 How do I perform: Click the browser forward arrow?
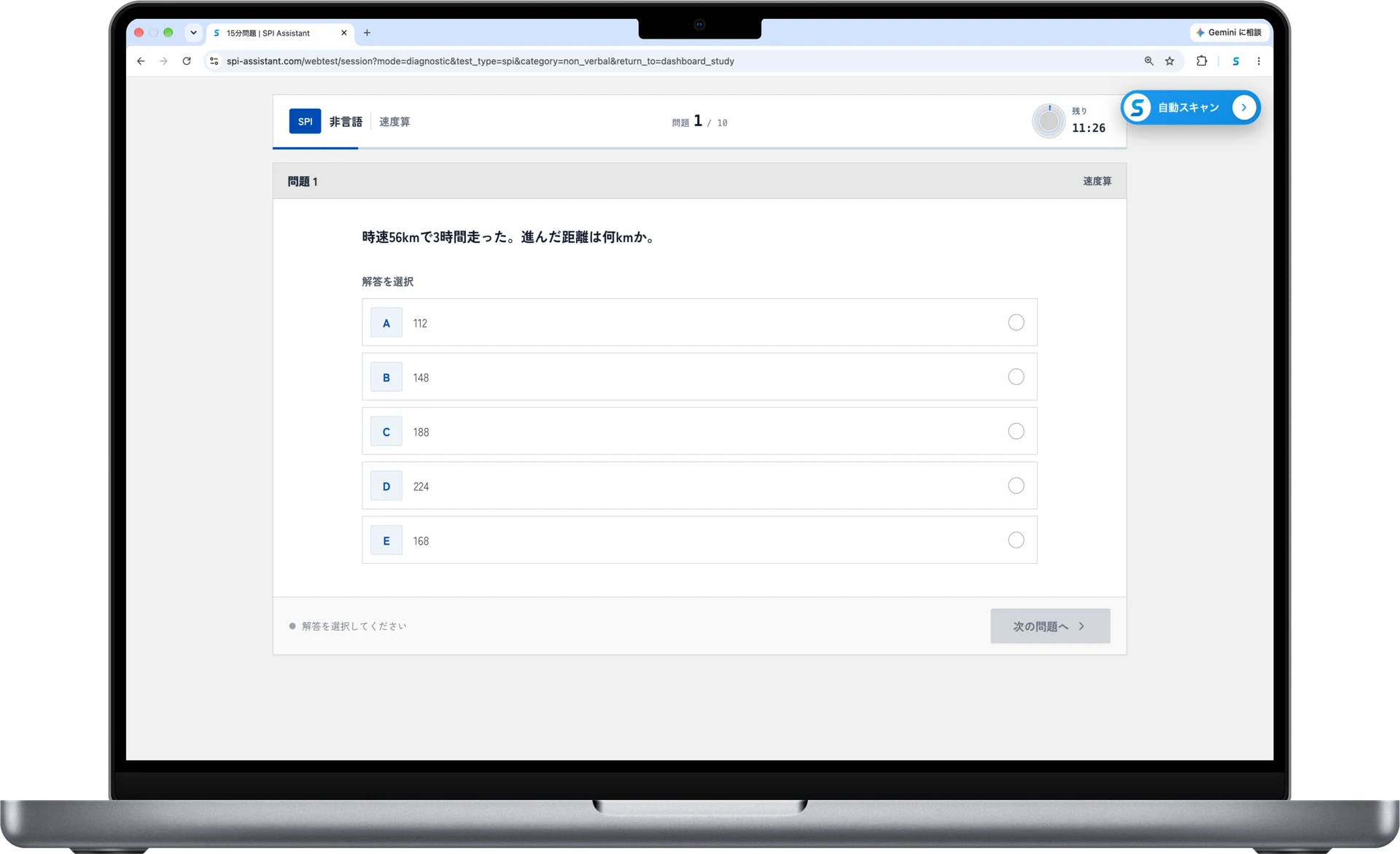coord(163,61)
